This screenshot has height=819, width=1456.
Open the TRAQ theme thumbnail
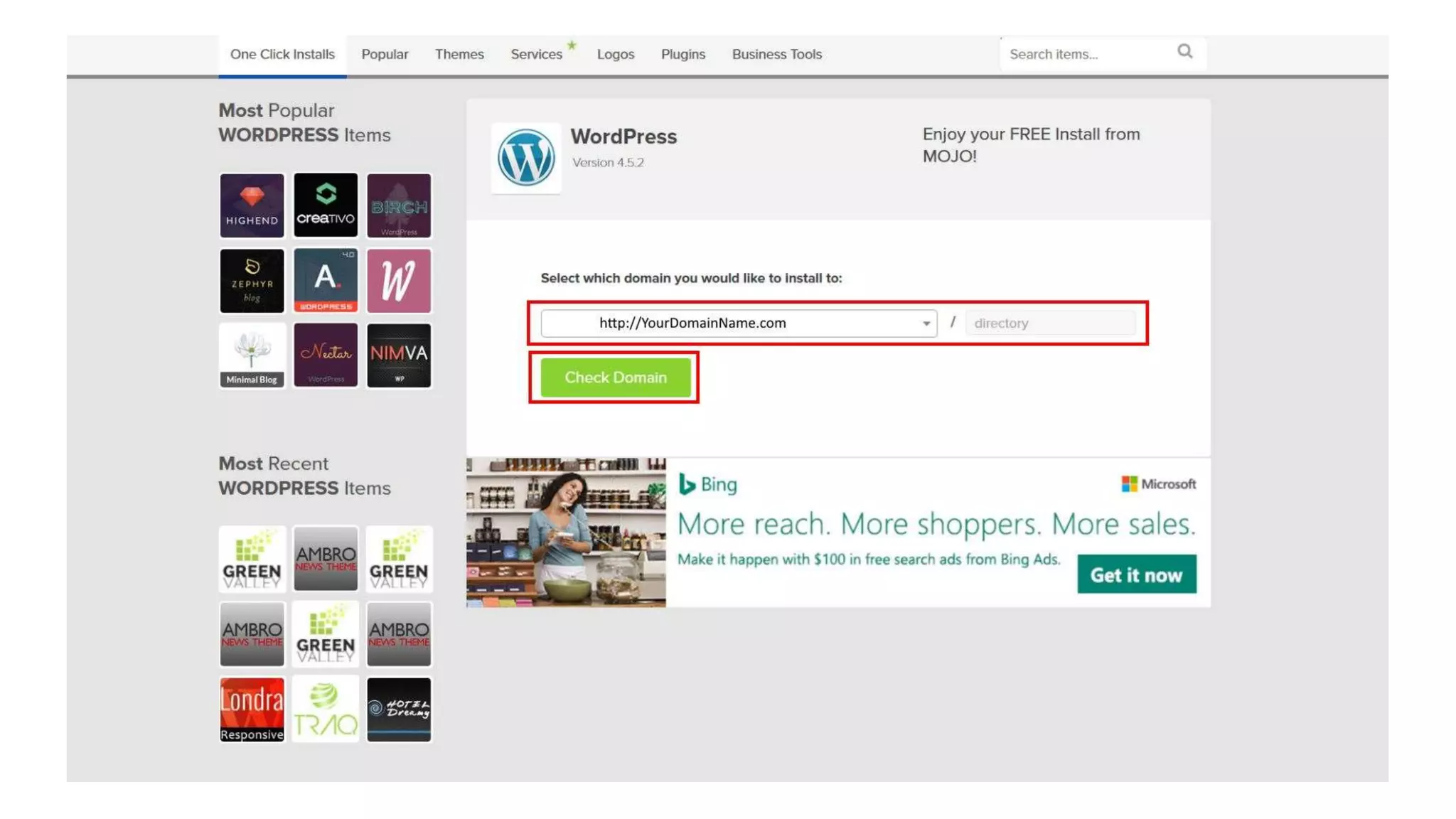(326, 710)
